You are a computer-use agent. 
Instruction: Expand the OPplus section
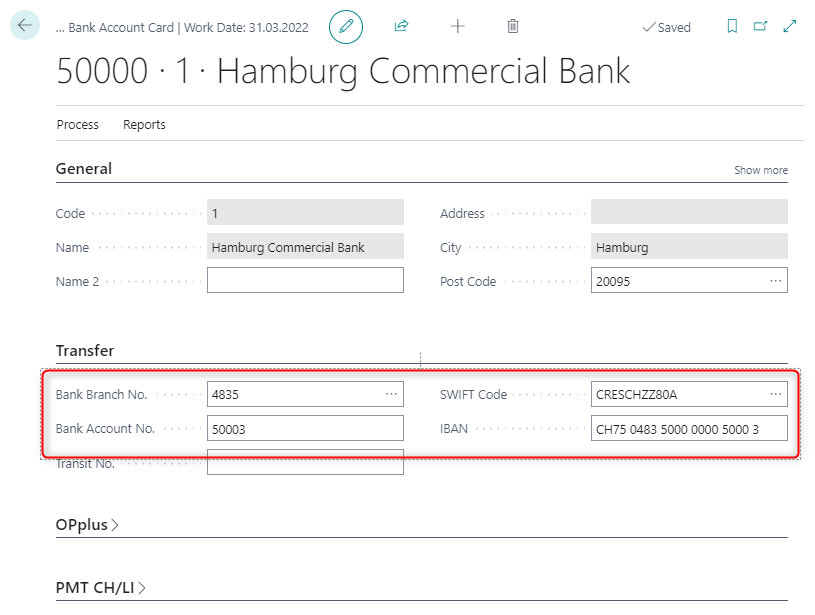pos(86,525)
